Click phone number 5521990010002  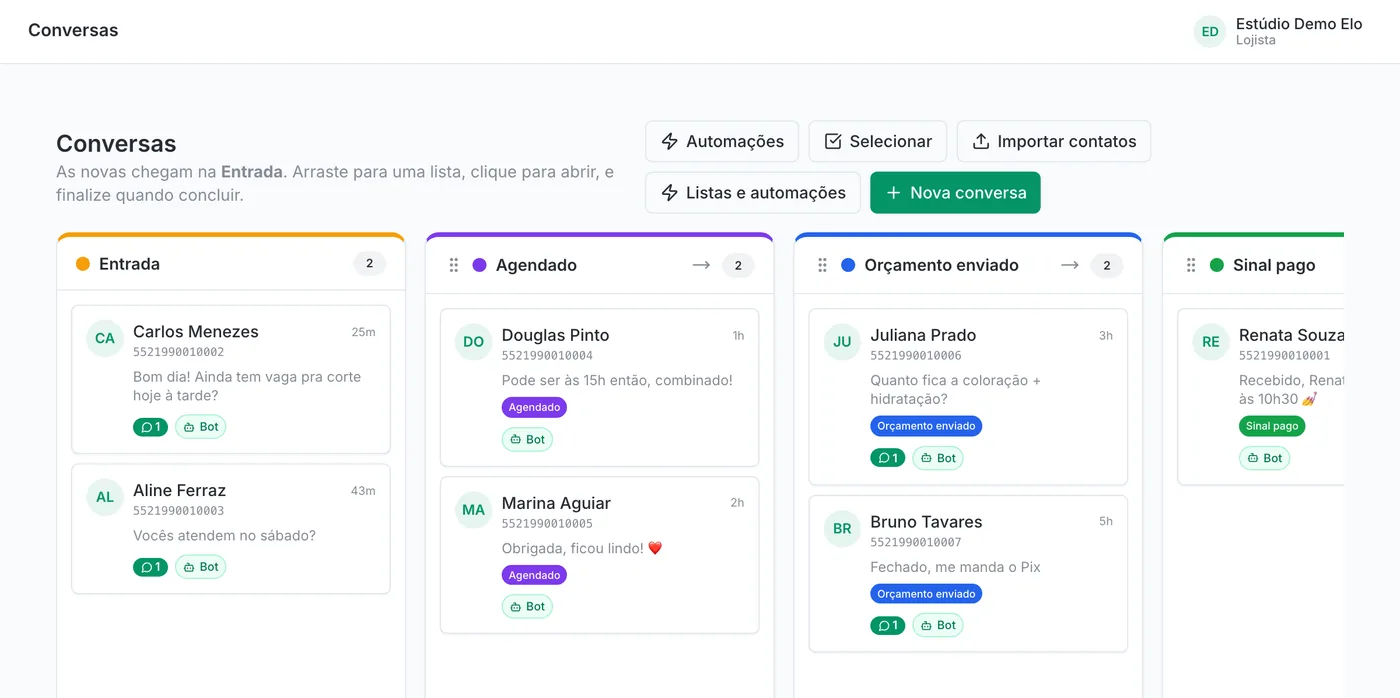[x=178, y=352]
